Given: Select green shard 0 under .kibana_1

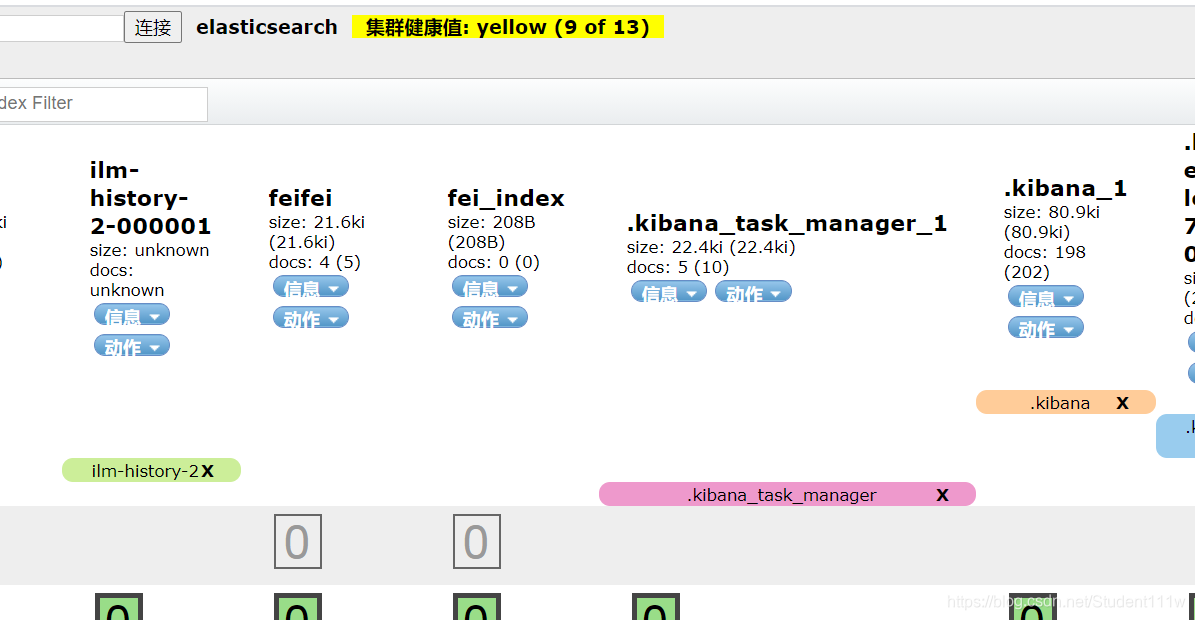Looking at the screenshot, I should pyautogui.click(x=1033, y=607).
